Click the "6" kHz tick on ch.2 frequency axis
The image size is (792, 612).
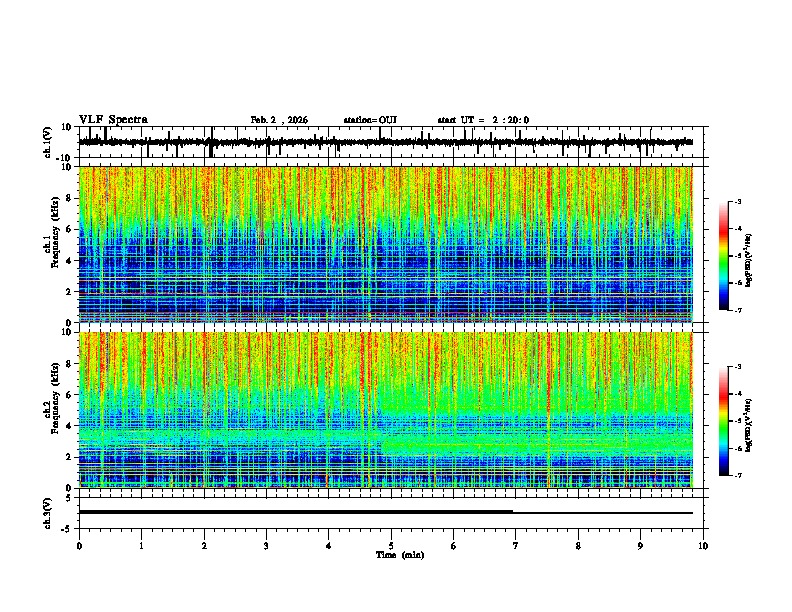(x=70, y=394)
